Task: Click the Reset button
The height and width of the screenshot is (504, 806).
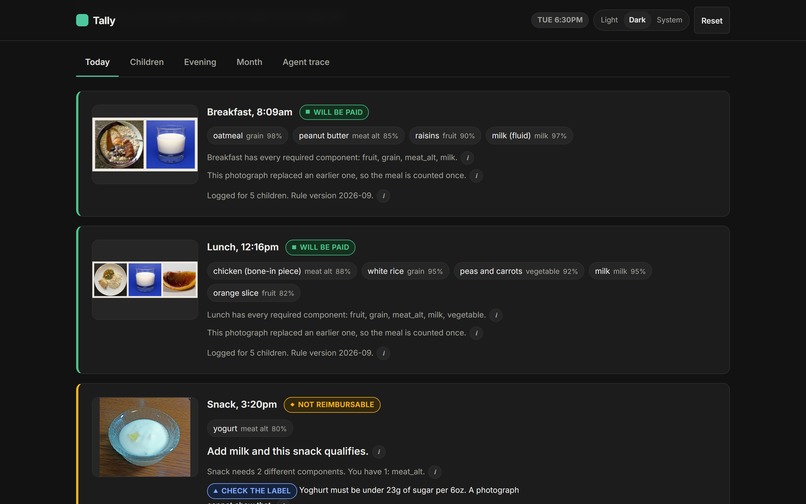Action: point(711,21)
